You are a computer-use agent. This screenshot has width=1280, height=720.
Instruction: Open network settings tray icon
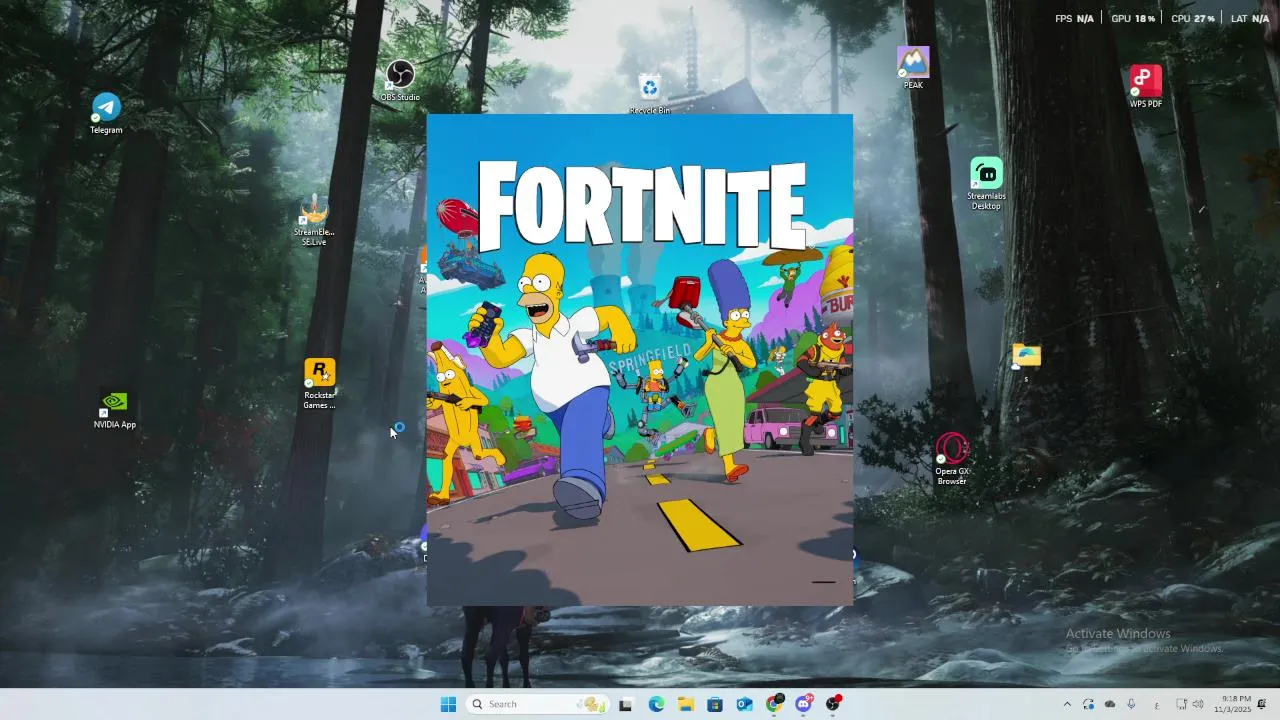point(1181,704)
